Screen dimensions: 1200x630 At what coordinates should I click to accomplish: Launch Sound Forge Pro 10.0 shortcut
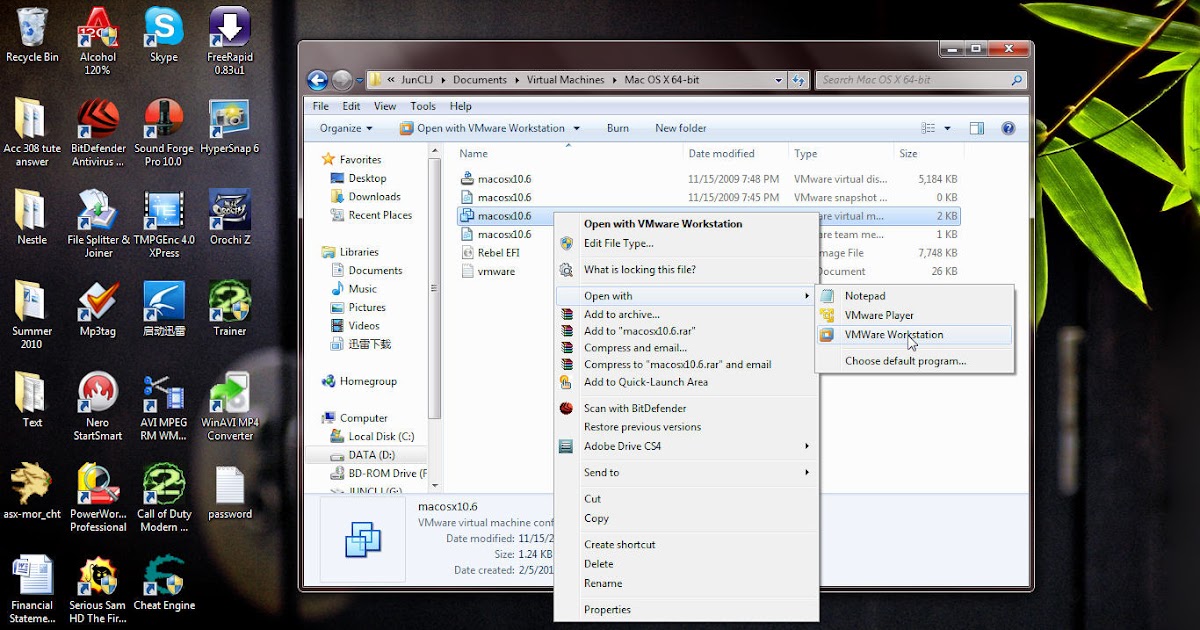pos(163,133)
